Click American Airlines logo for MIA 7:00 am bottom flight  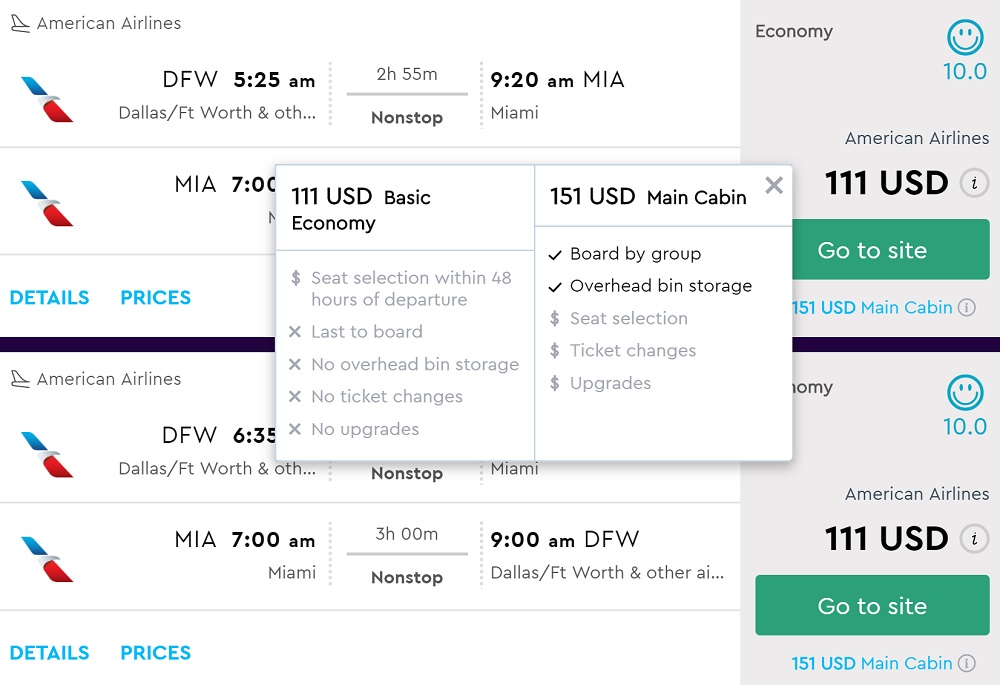pos(47,557)
